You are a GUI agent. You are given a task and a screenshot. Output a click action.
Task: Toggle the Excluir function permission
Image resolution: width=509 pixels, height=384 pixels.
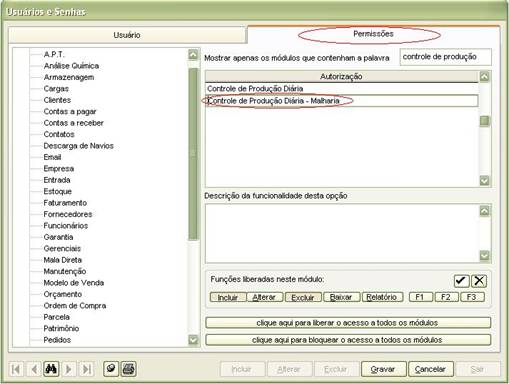coord(303,297)
